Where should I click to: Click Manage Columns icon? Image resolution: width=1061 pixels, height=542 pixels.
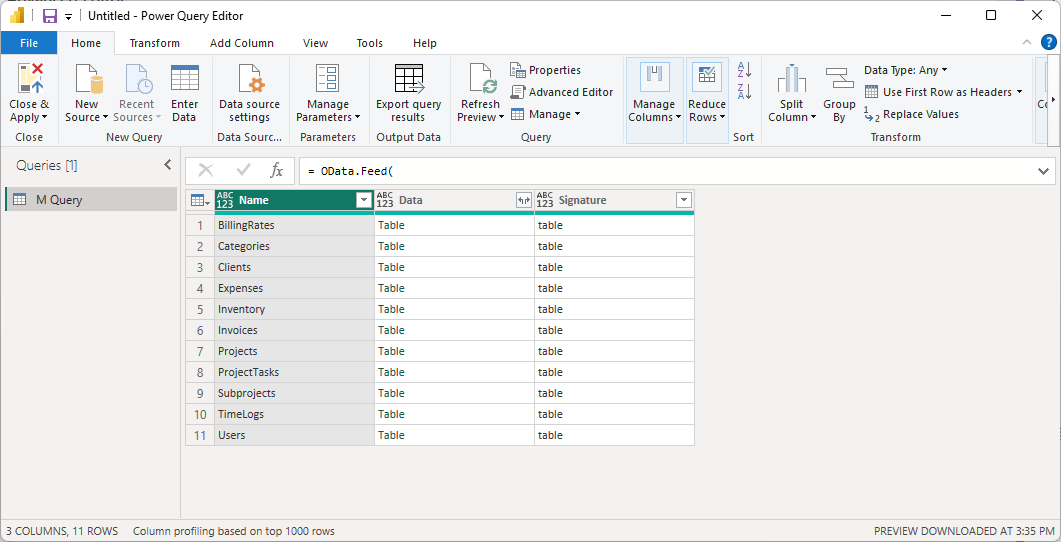click(x=654, y=77)
